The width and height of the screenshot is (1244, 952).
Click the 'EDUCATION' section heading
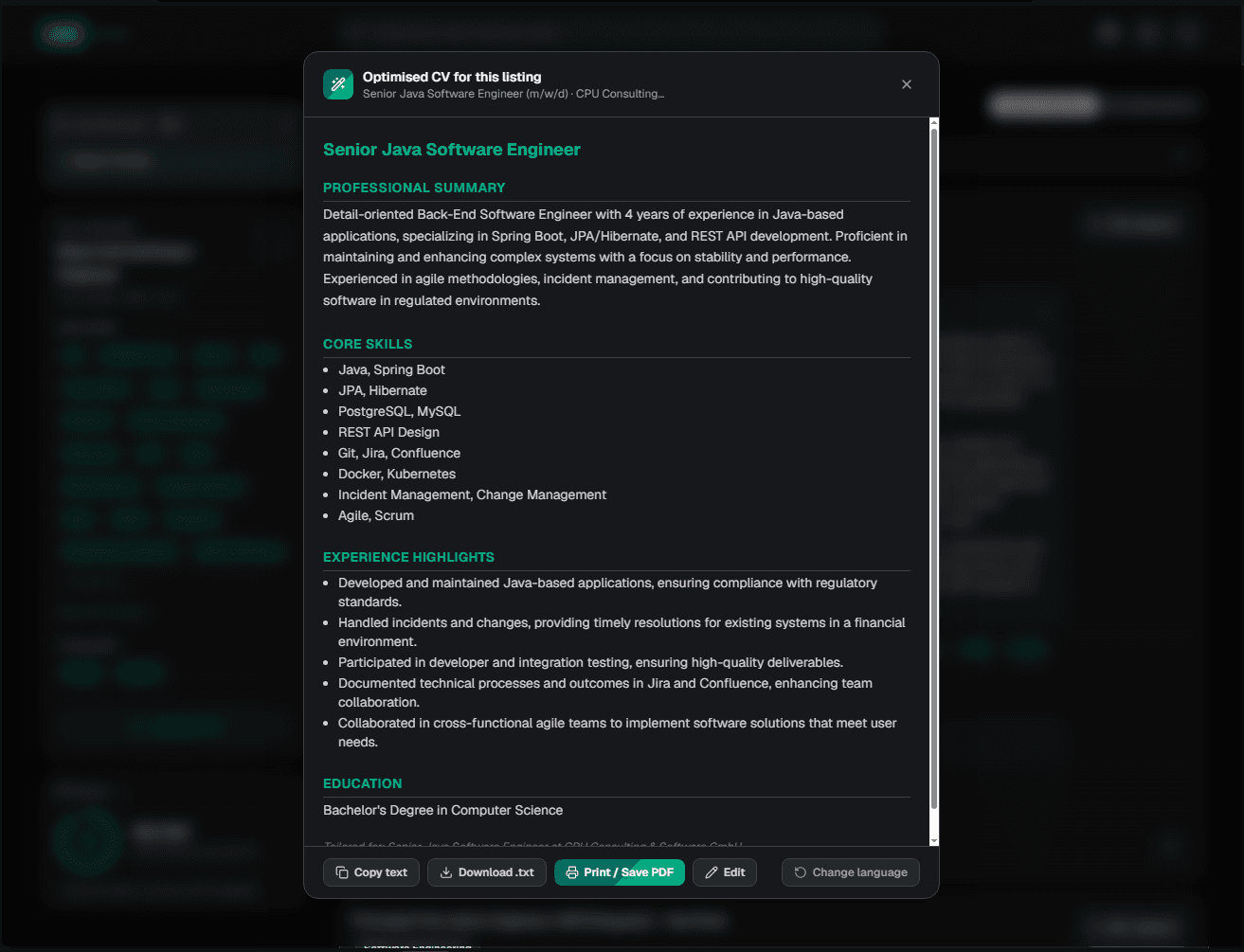[363, 783]
